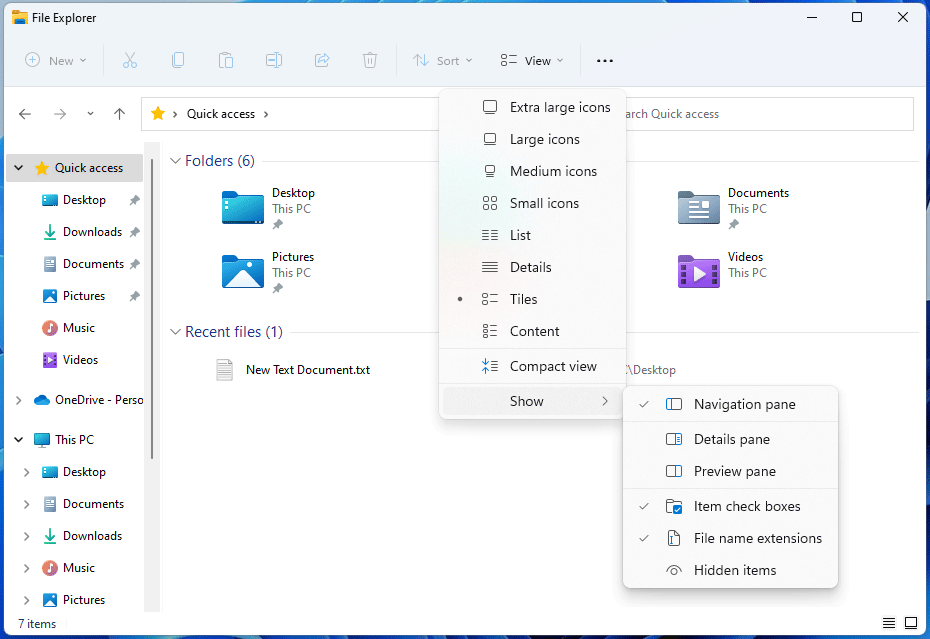
Task: Collapse the Folders (6) group
Action: tap(175, 161)
